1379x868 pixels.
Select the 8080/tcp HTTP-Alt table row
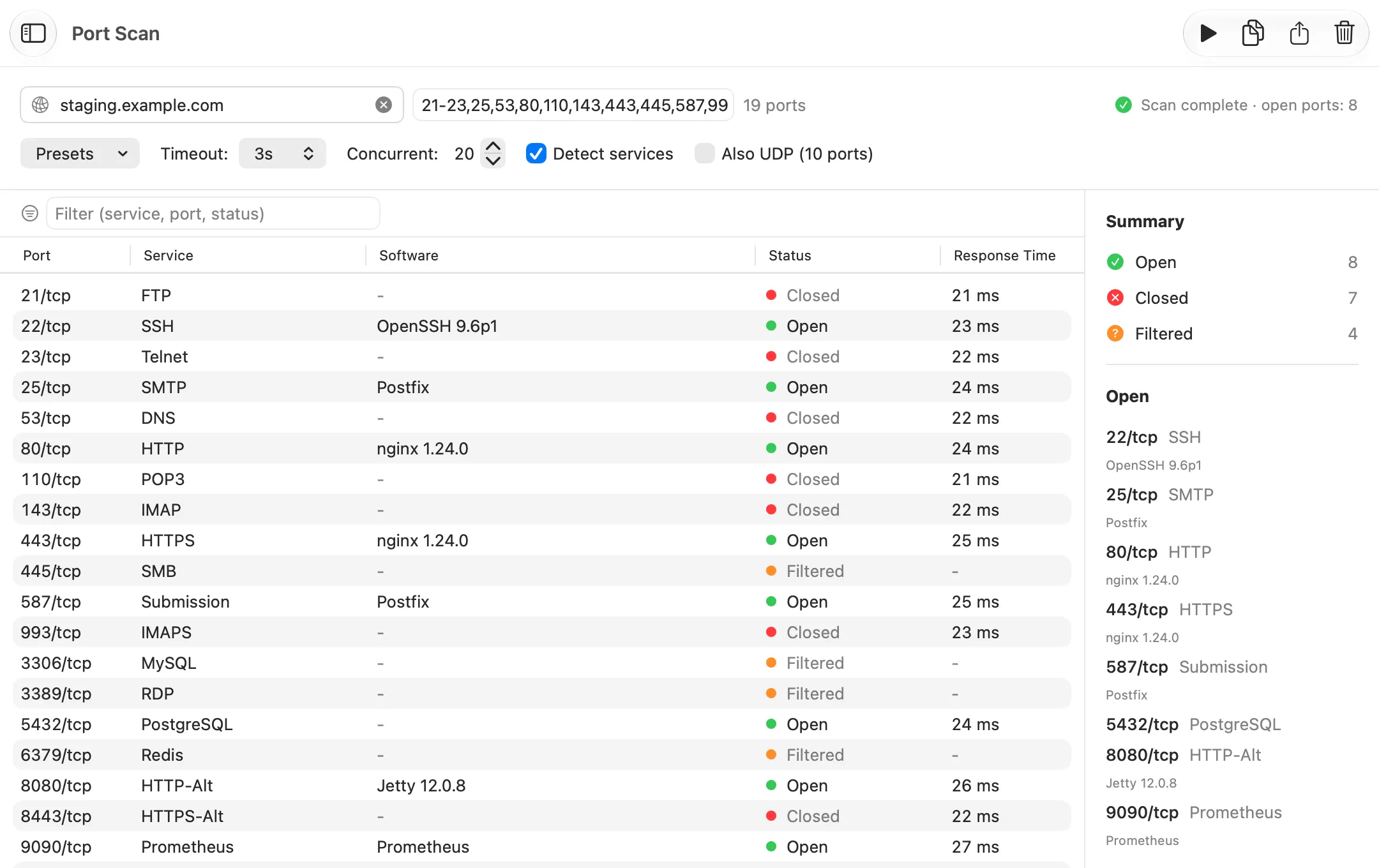tap(542, 785)
